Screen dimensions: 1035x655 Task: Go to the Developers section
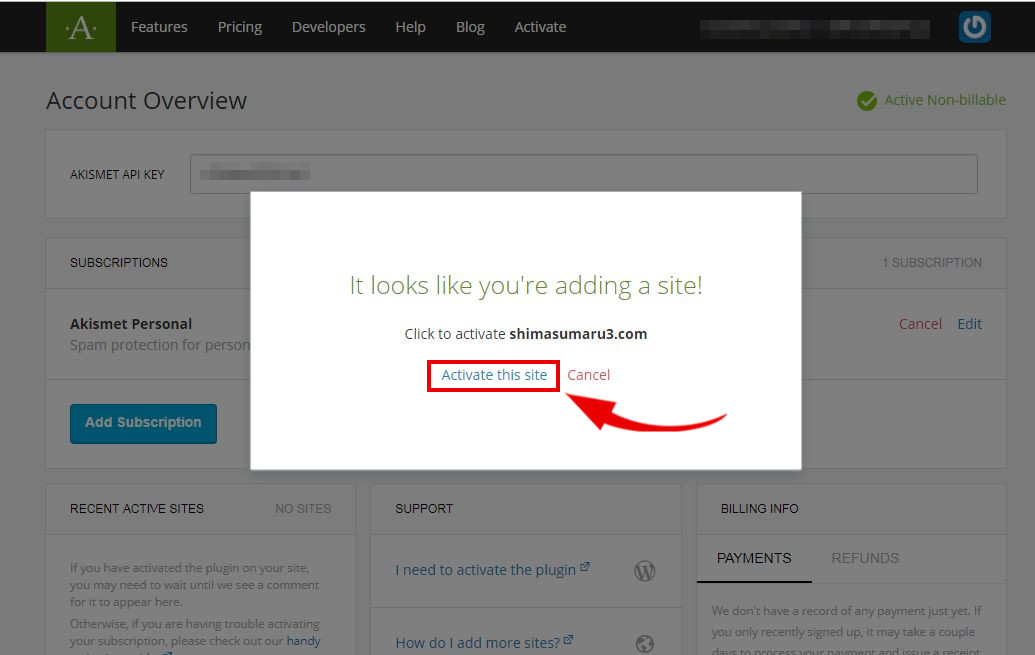pos(329,27)
